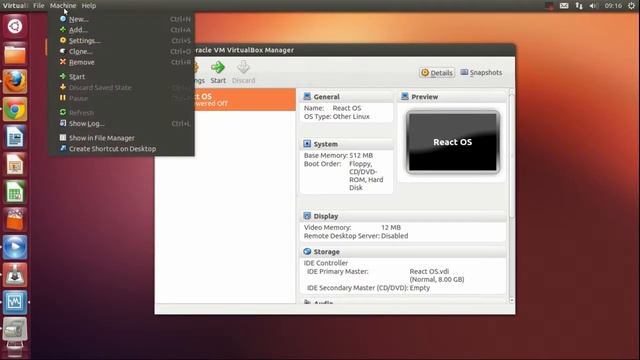Click the 09:16 clock in top panel
This screenshot has height=360, width=640.
(613, 6)
